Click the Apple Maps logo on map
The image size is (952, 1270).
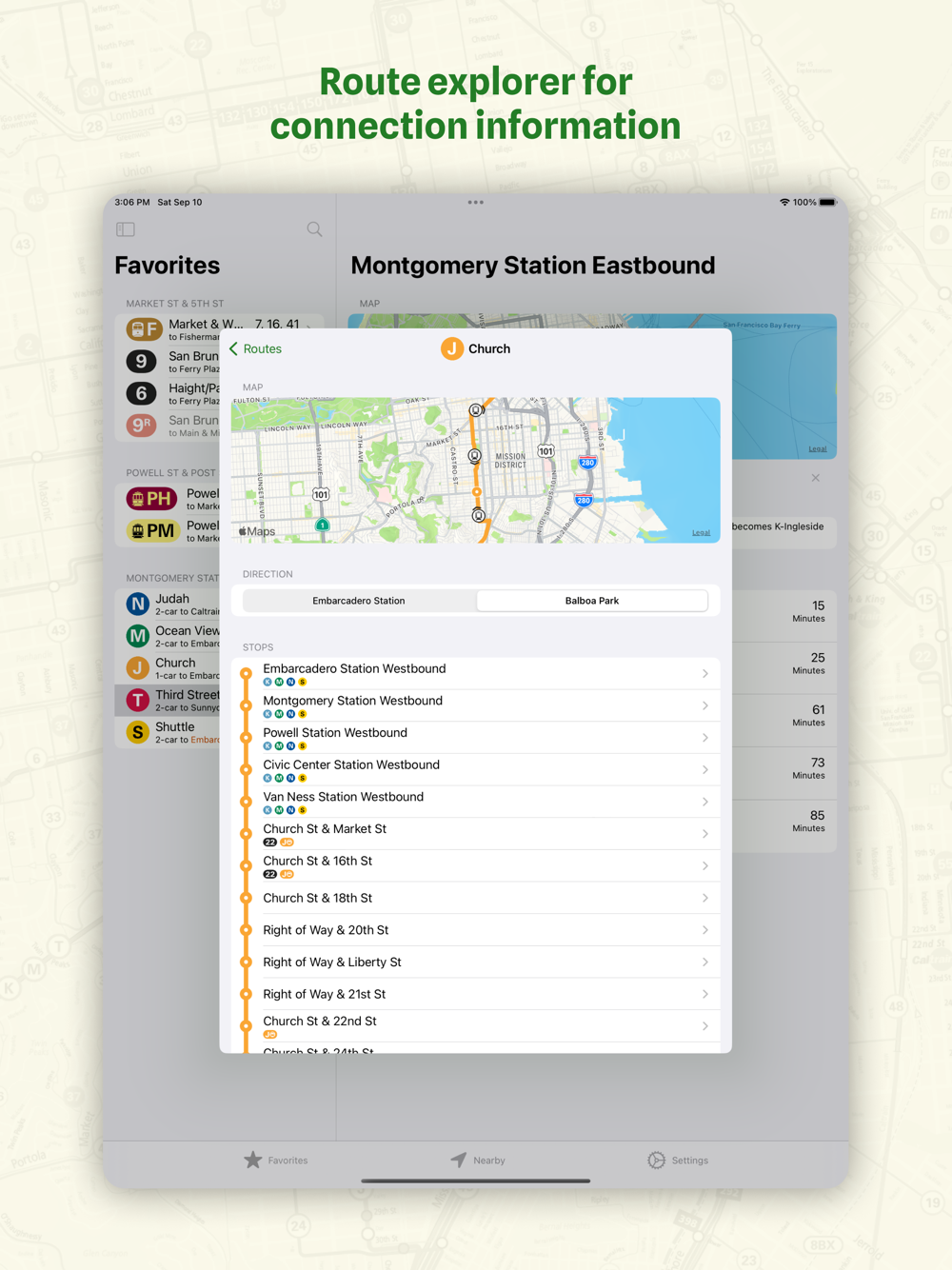click(x=257, y=531)
